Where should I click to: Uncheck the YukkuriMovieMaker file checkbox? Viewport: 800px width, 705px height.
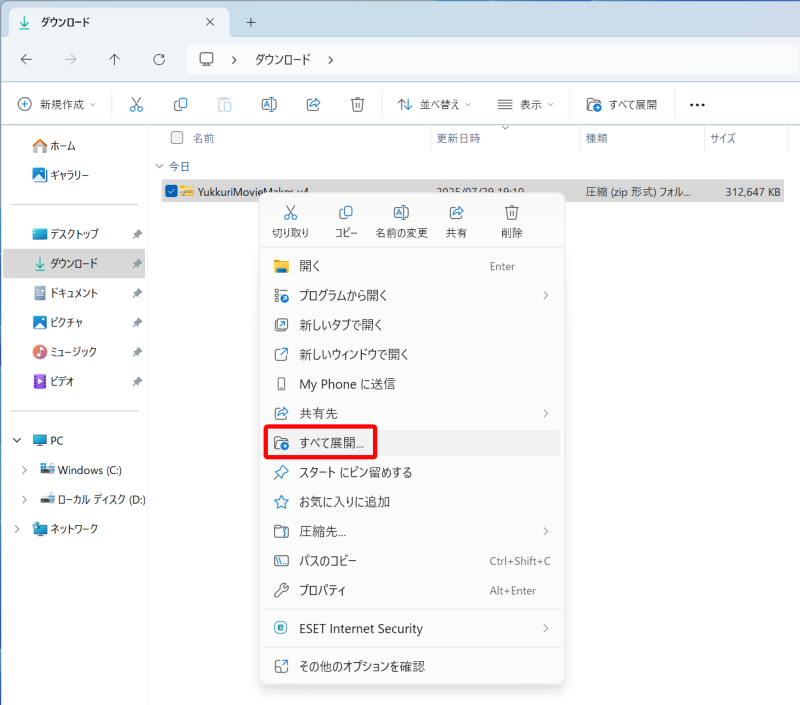pos(171,191)
